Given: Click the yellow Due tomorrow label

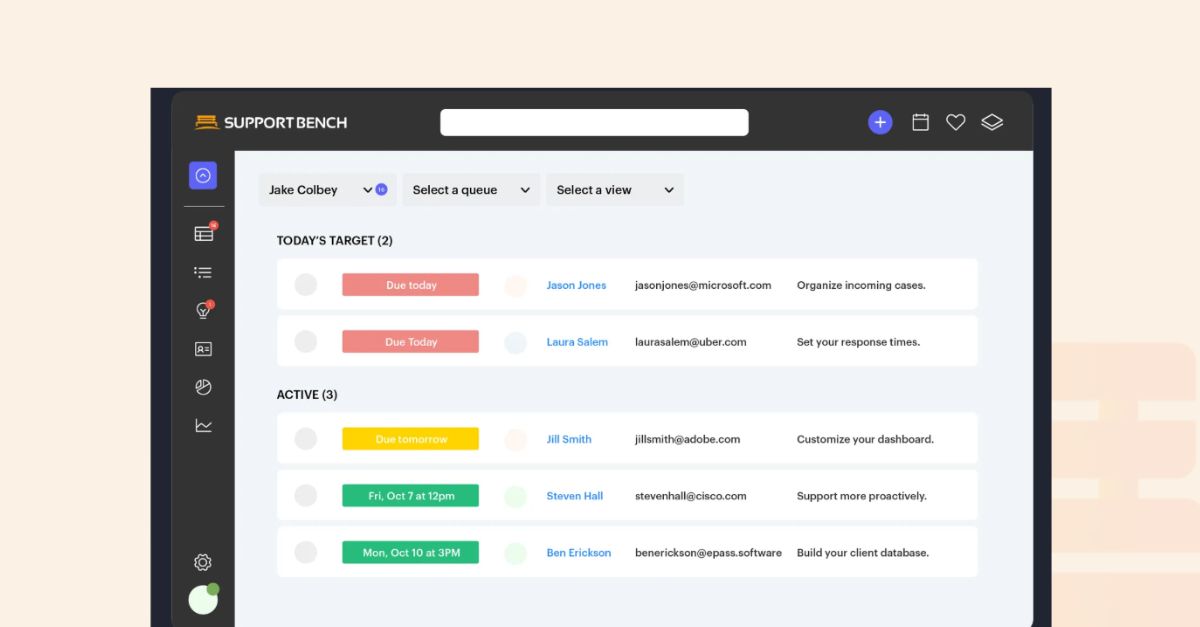Looking at the screenshot, I should point(410,439).
